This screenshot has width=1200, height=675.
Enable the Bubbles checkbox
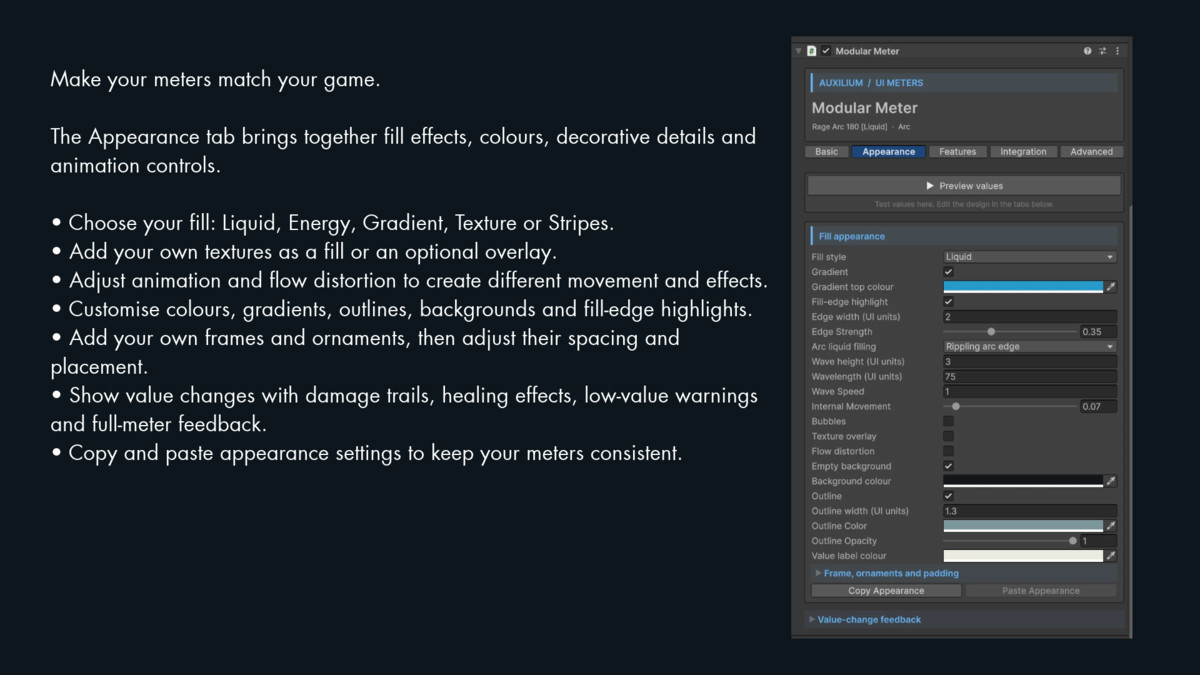[x=948, y=422]
